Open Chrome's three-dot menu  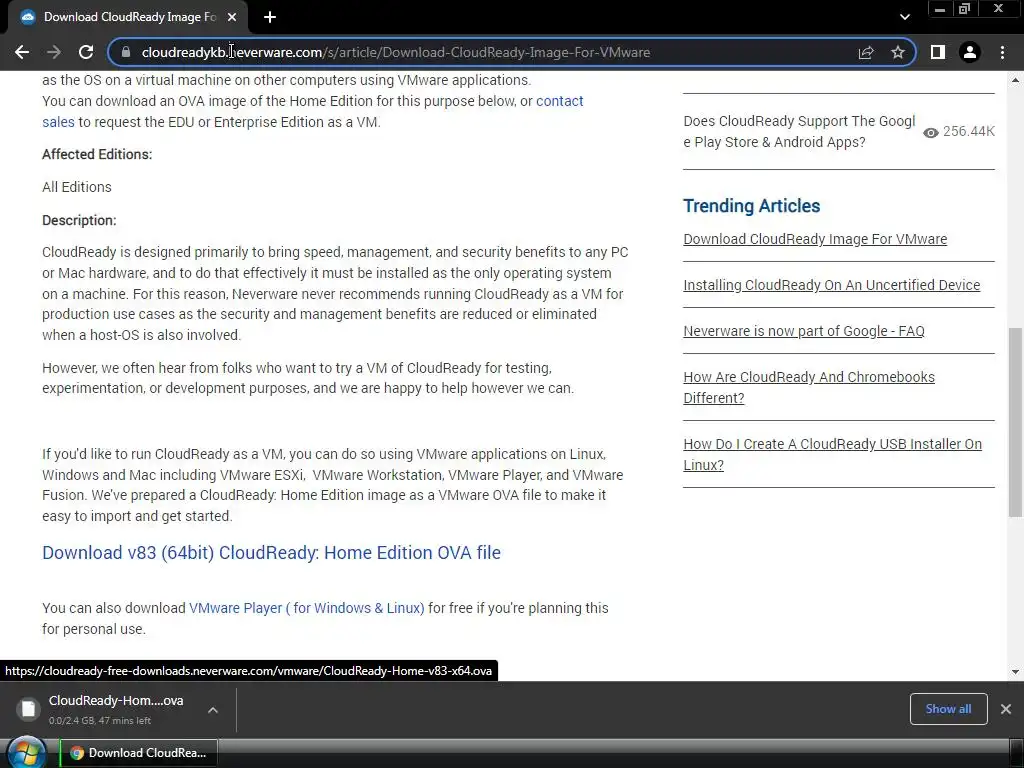click(x=1002, y=52)
